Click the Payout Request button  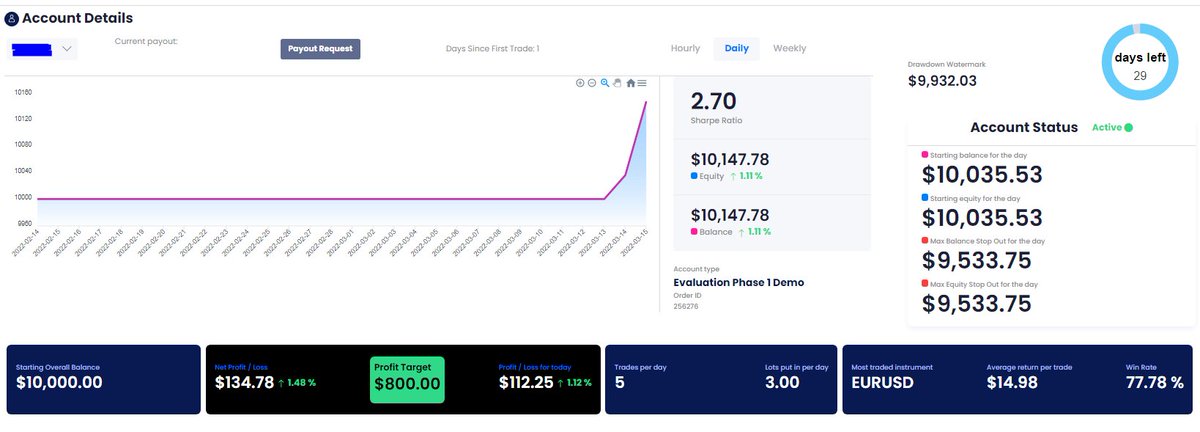click(x=319, y=48)
